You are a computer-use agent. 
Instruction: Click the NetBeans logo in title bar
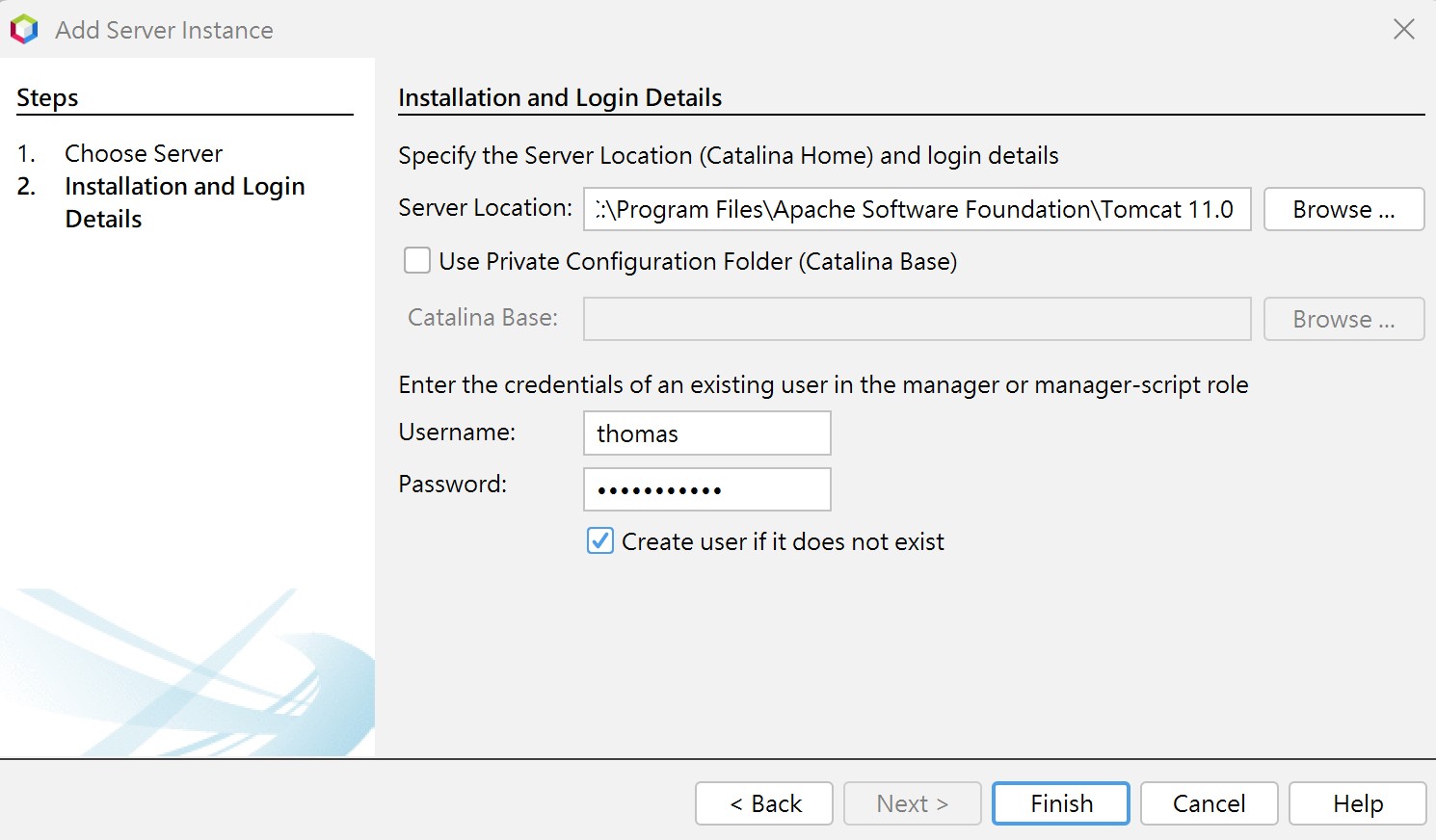[x=24, y=30]
